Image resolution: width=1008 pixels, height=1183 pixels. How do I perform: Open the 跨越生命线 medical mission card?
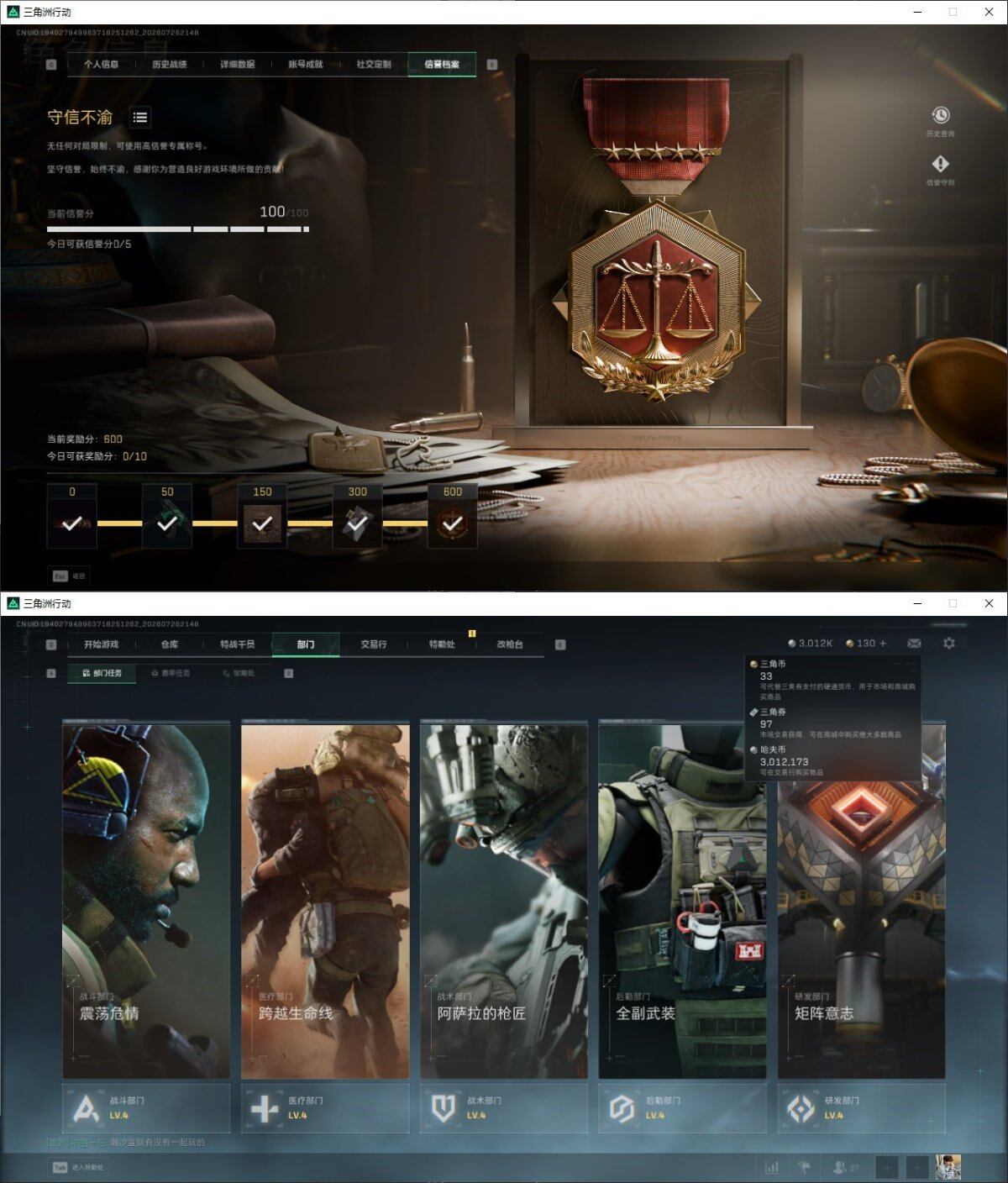(325, 900)
